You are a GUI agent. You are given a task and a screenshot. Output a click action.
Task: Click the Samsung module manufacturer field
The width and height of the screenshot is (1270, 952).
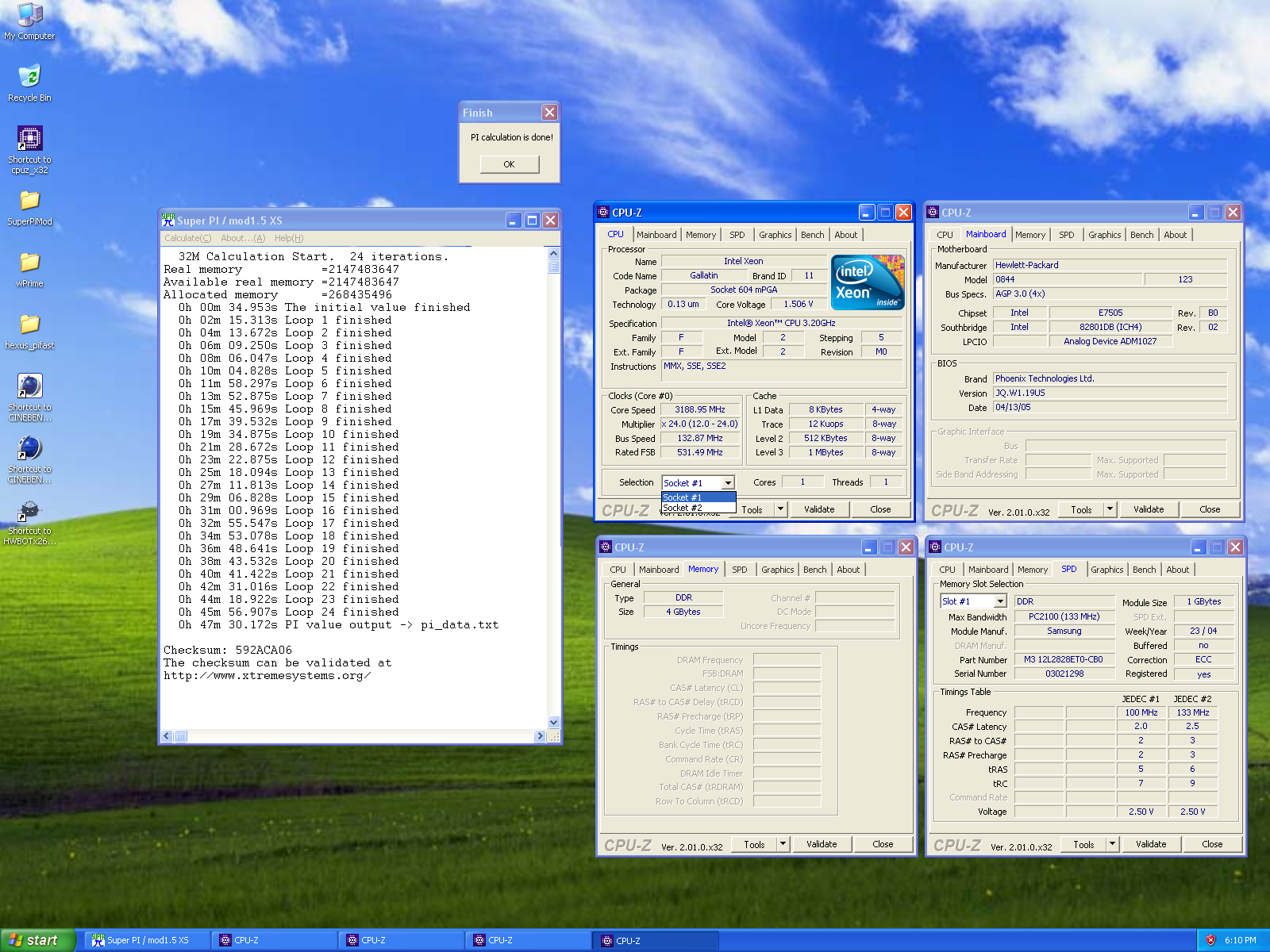click(1064, 631)
